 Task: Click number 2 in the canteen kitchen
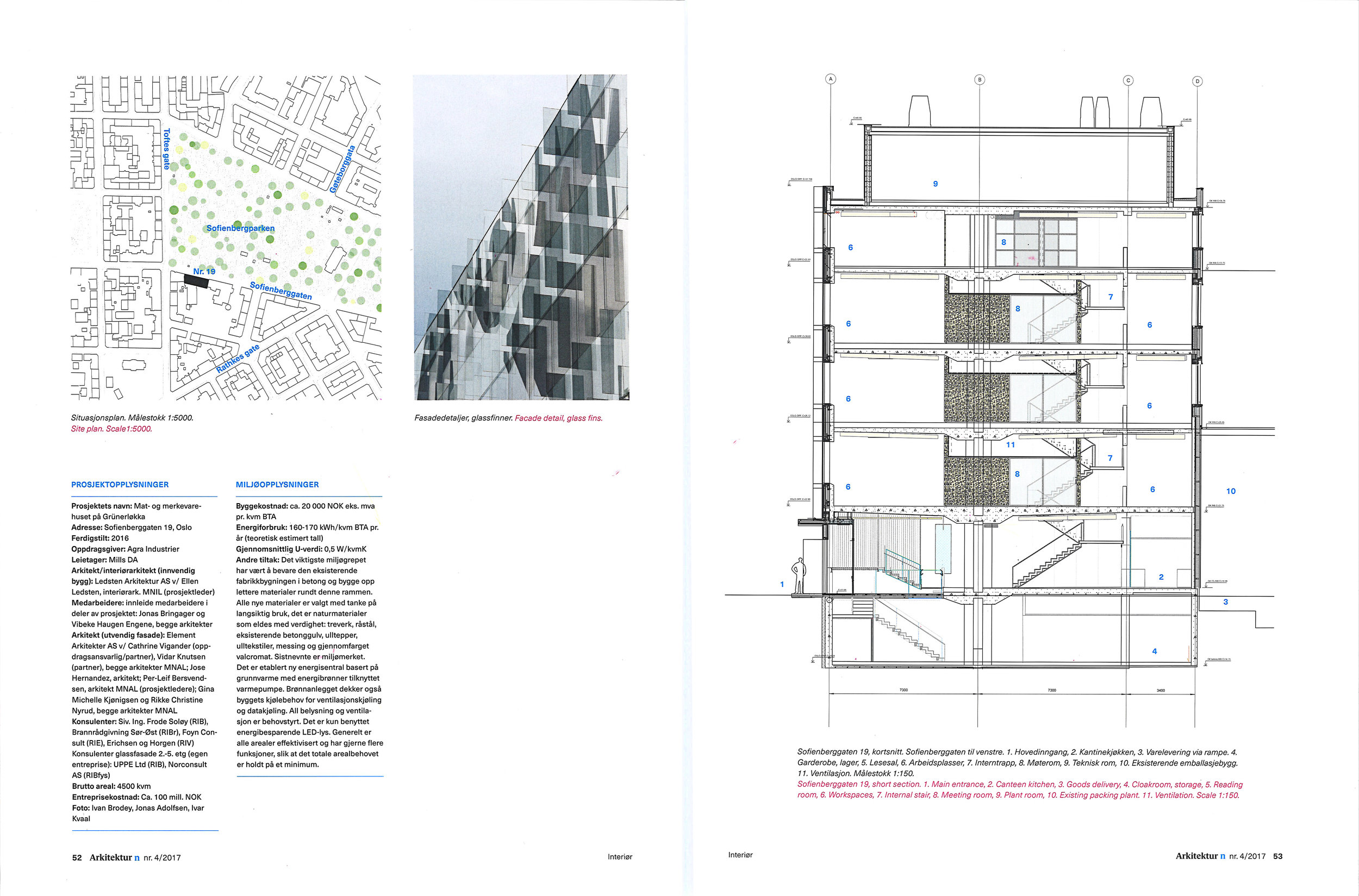1161,577
